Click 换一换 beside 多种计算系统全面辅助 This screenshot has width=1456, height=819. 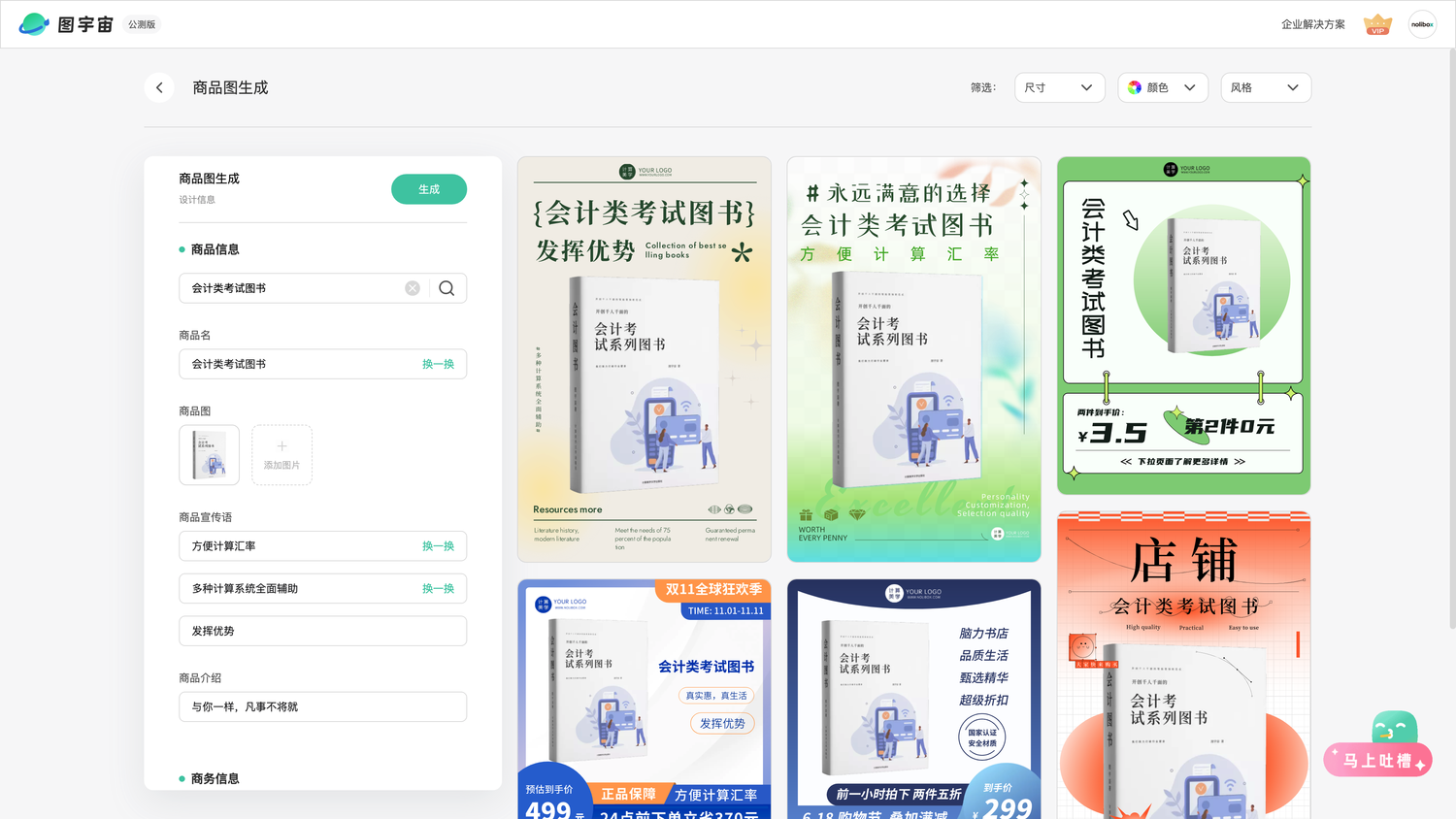pyautogui.click(x=438, y=589)
